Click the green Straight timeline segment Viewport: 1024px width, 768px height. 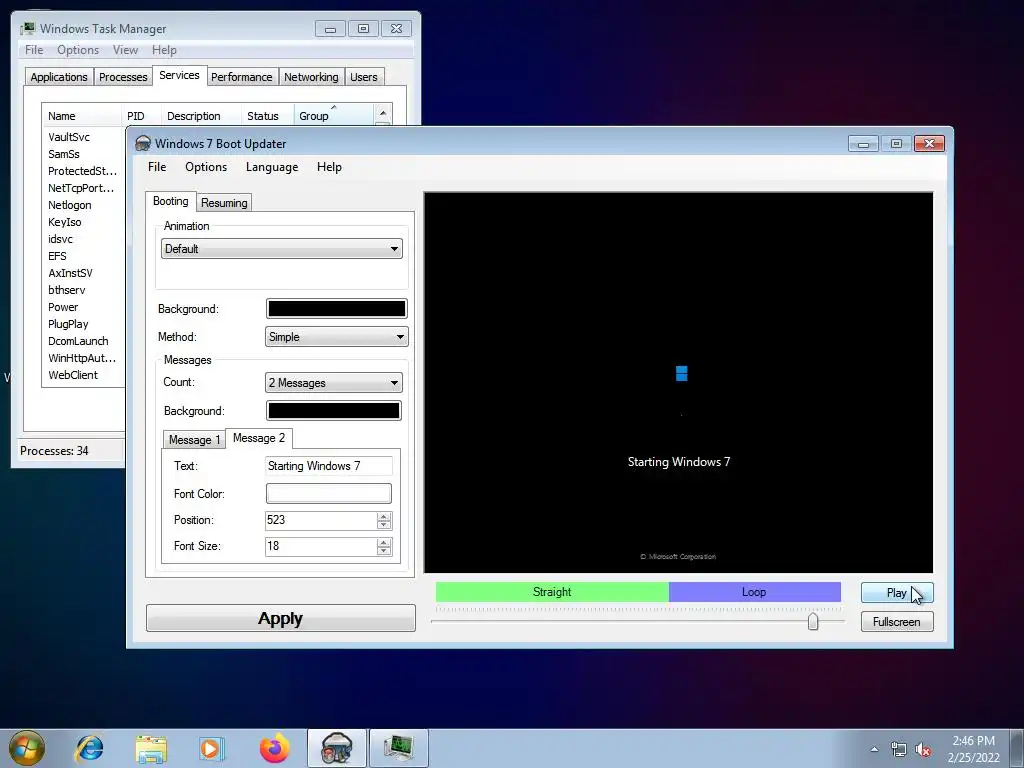(x=552, y=592)
